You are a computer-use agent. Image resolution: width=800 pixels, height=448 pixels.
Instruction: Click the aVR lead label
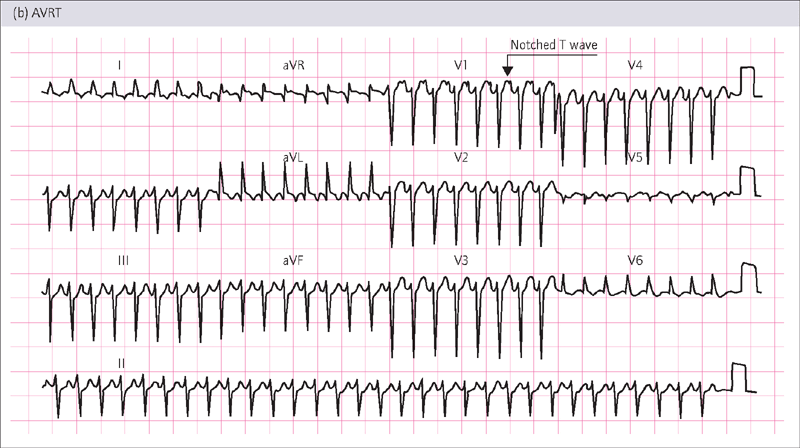293,65
